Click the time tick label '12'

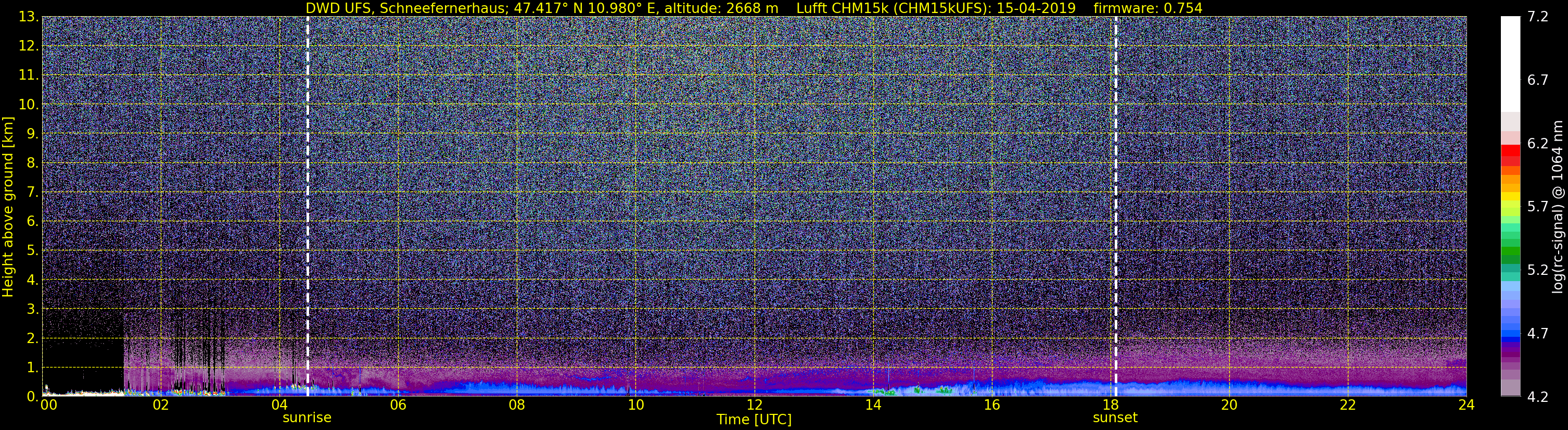[754, 405]
